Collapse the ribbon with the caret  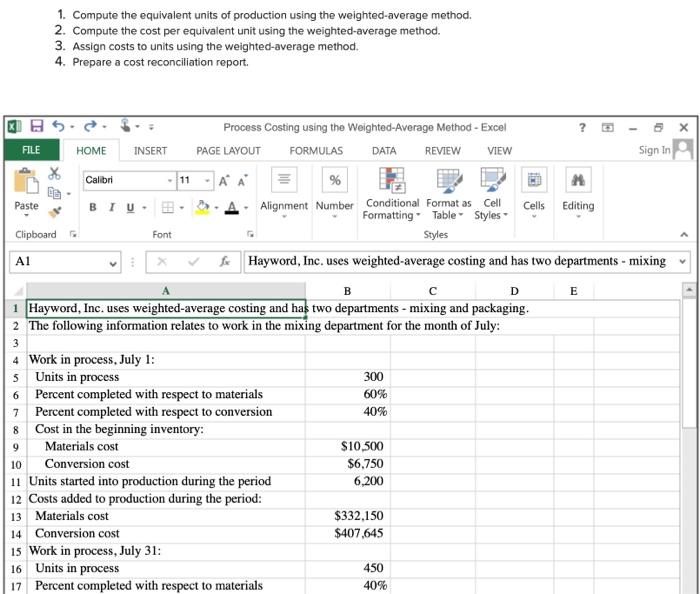coord(684,234)
